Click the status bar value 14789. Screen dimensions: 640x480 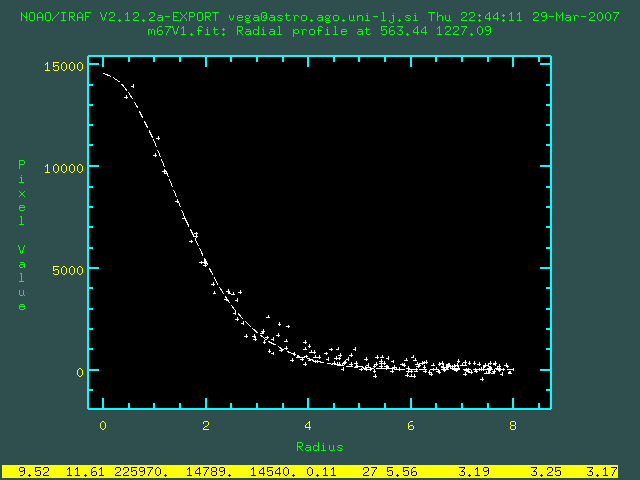click(209, 472)
